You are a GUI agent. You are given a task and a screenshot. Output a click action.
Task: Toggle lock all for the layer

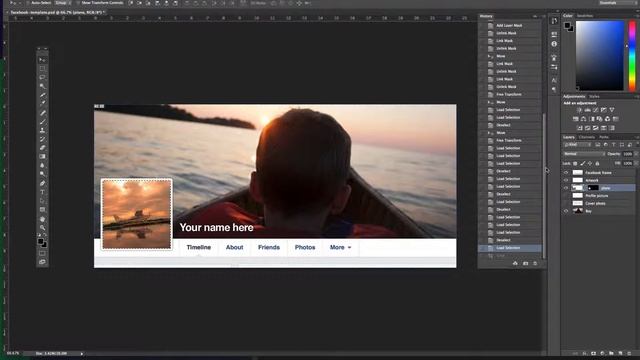click(x=598, y=164)
